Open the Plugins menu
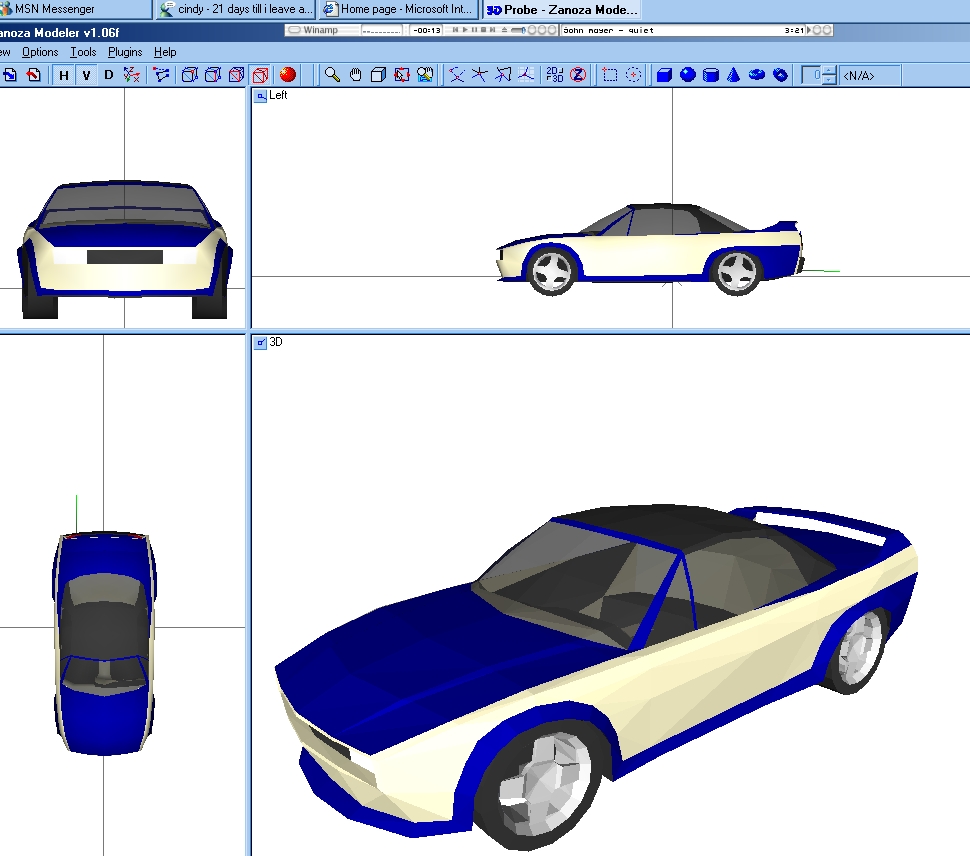The width and height of the screenshot is (970, 856). [125, 52]
